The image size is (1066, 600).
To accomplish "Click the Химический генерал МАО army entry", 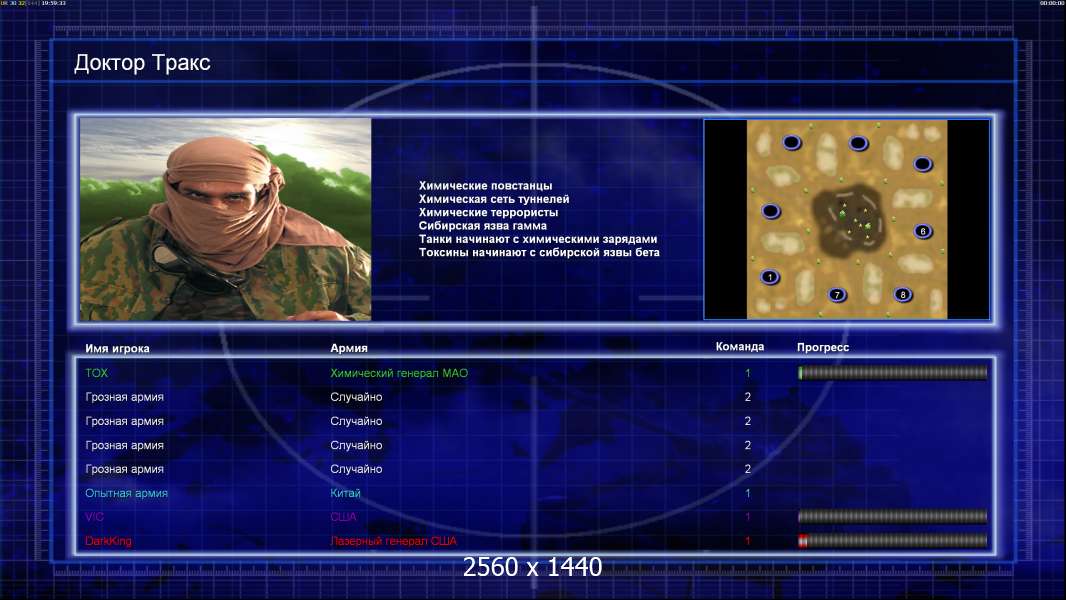I will (x=399, y=373).
